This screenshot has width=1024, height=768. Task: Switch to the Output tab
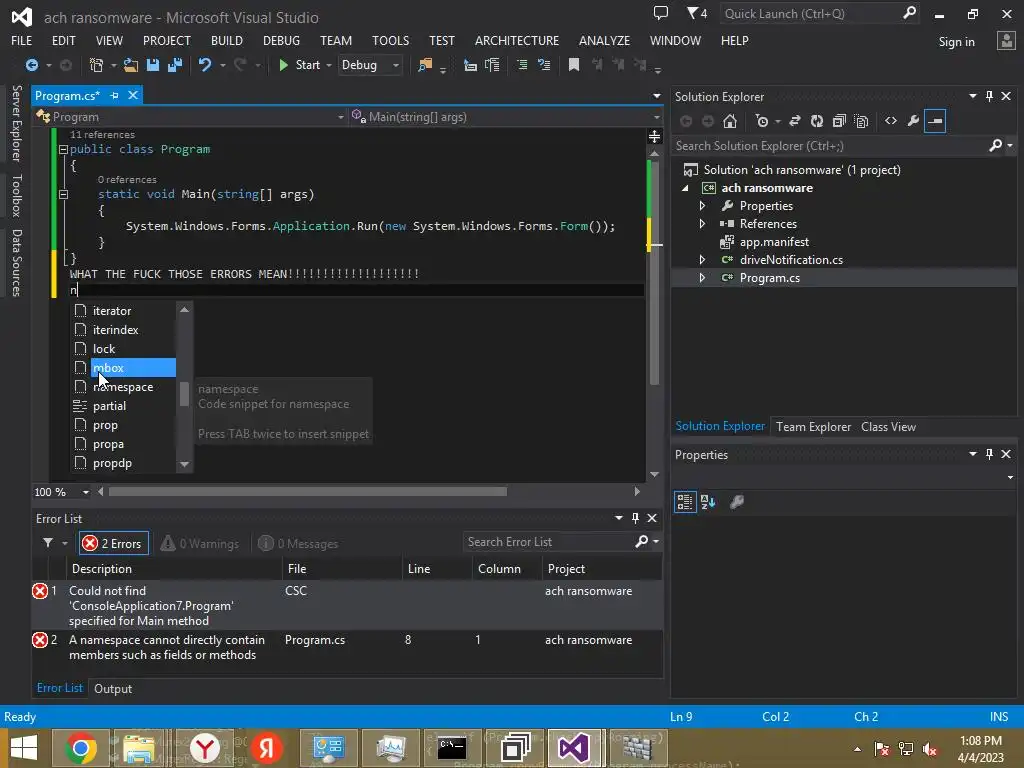coord(113,688)
